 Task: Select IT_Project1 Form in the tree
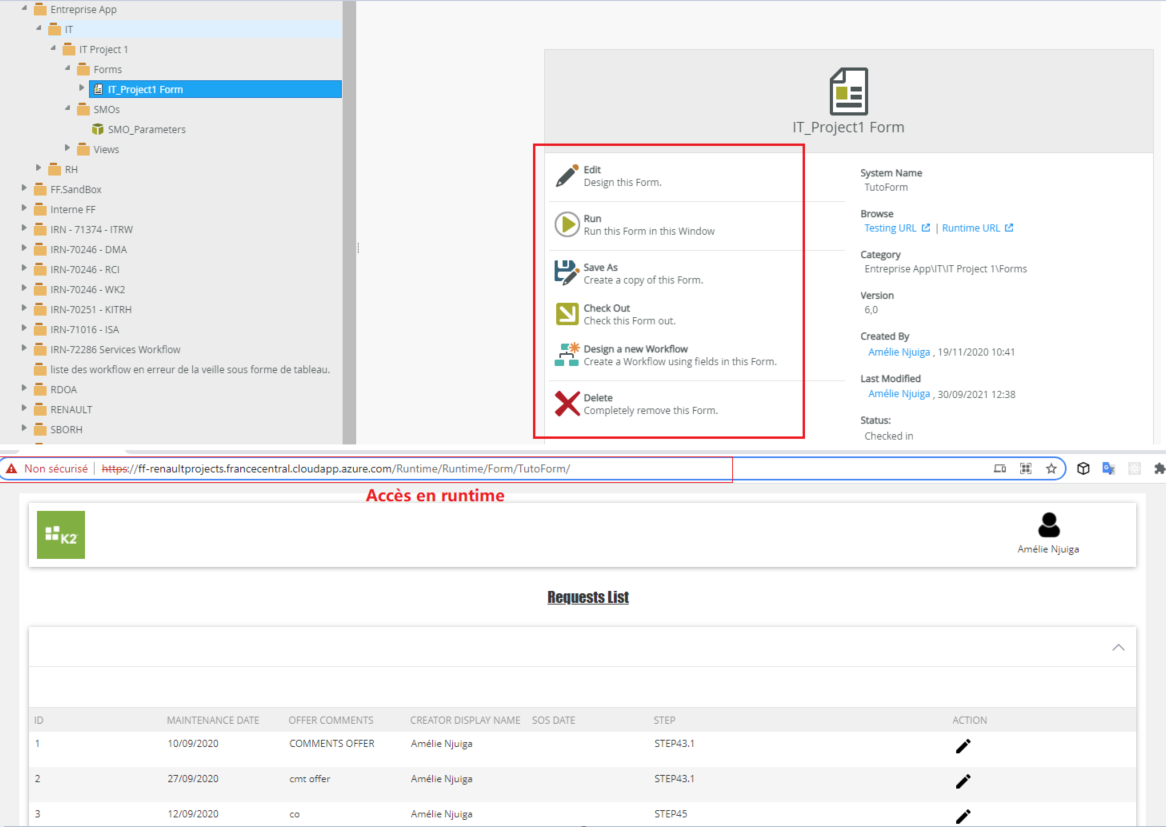[x=145, y=89]
